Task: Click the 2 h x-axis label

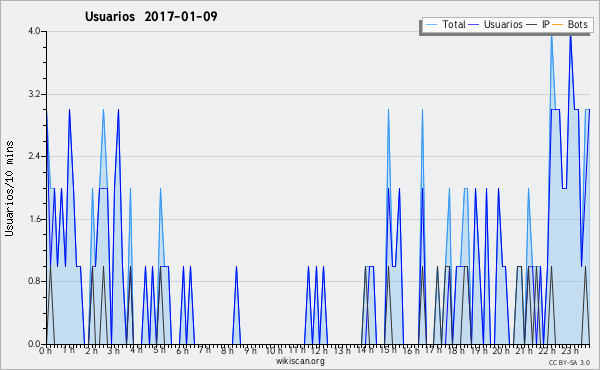Action: [91, 351]
